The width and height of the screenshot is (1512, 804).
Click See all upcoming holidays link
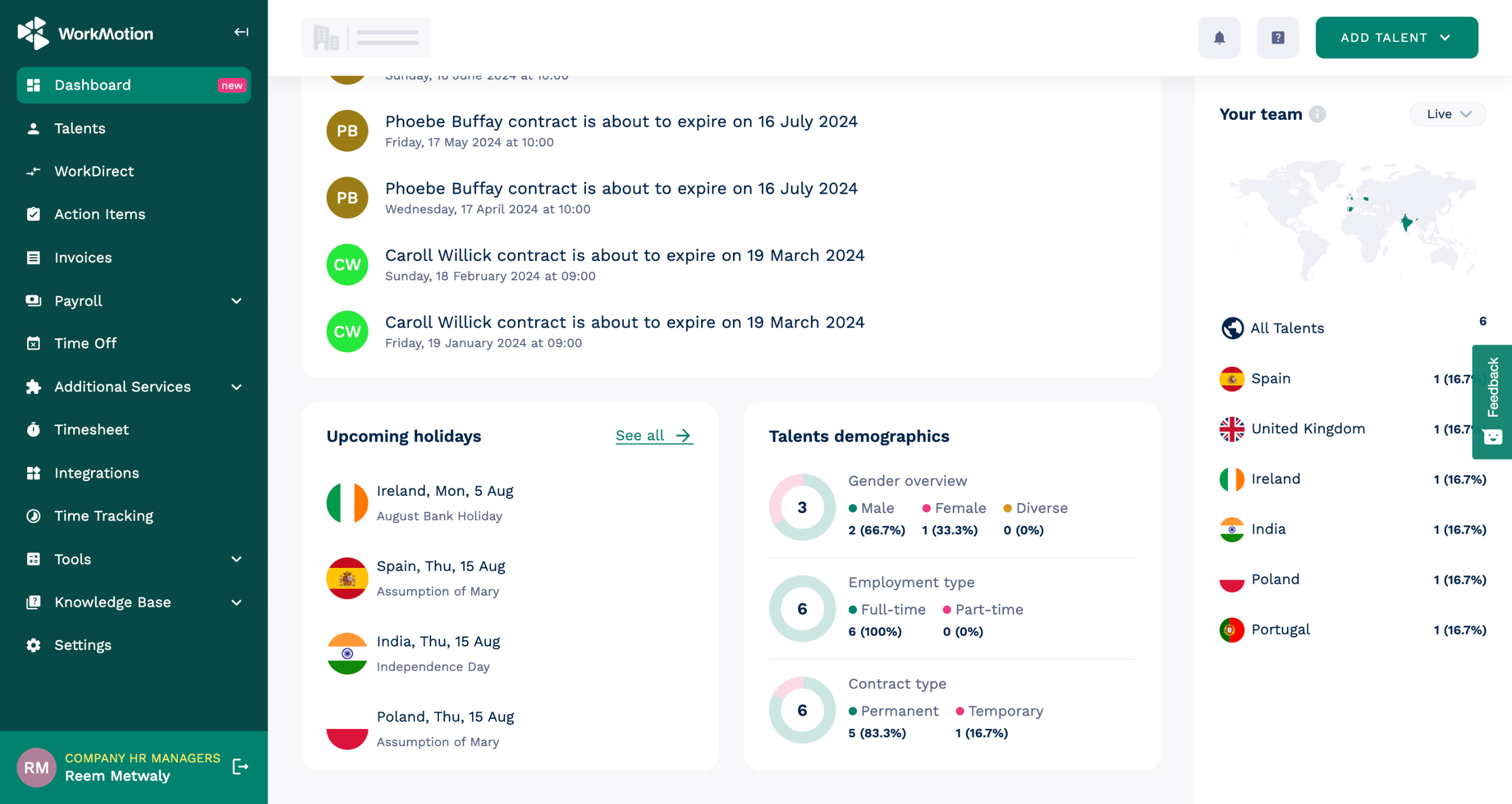(653, 436)
